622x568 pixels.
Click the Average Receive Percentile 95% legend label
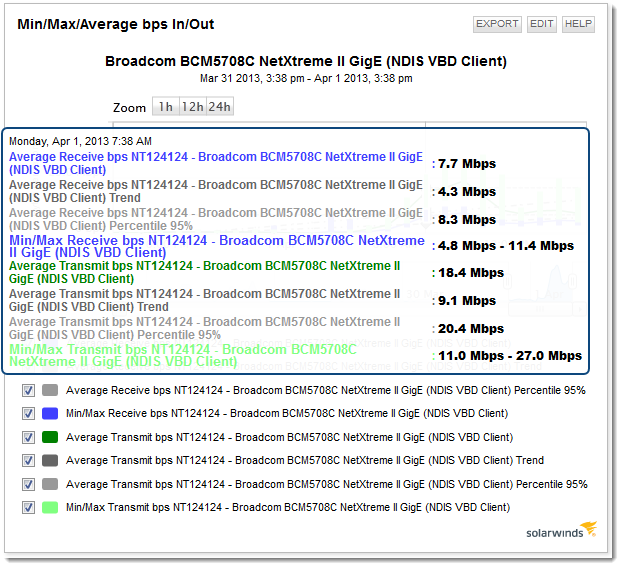tap(326, 390)
